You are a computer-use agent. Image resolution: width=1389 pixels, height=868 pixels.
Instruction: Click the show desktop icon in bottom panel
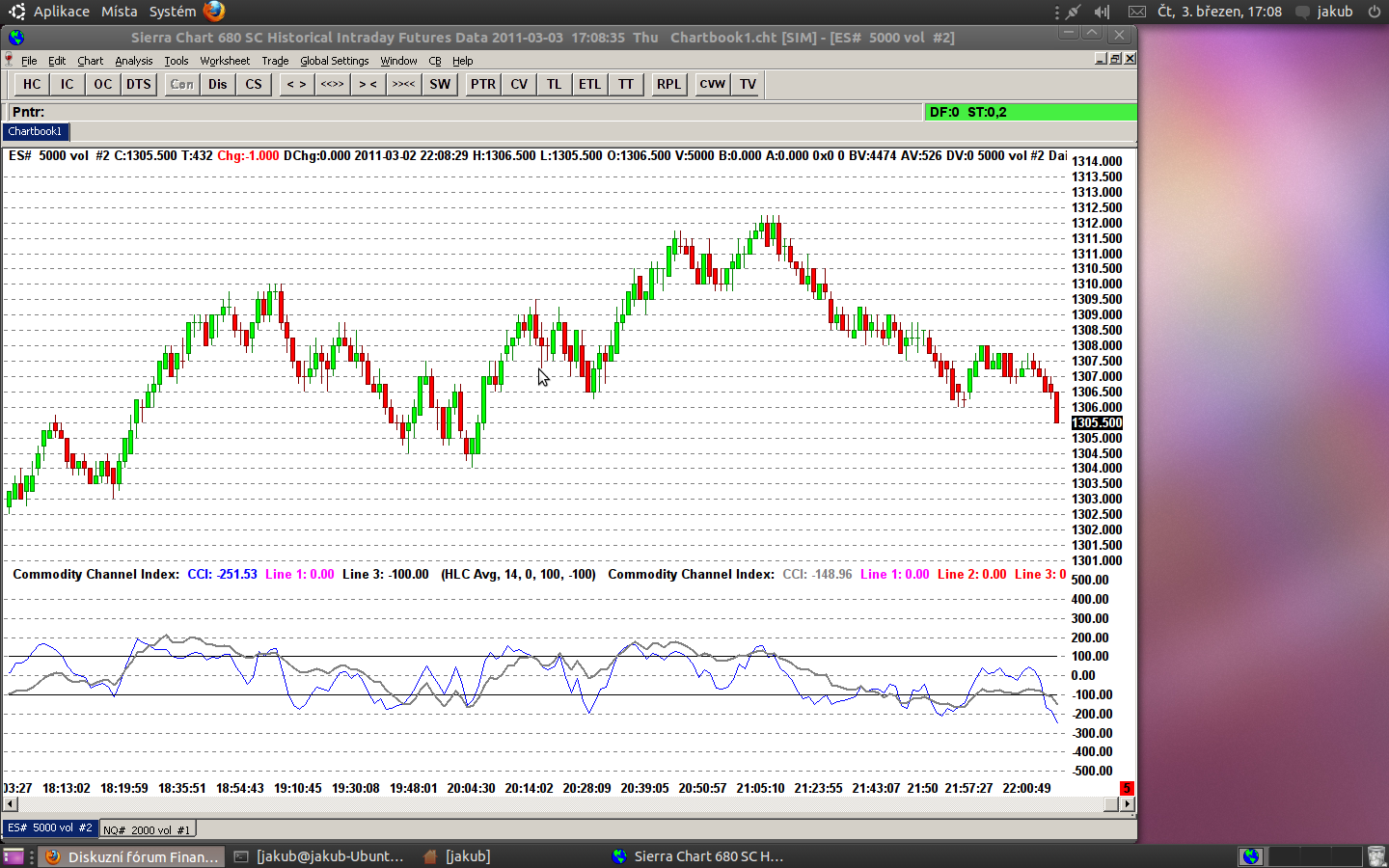pos(14,856)
